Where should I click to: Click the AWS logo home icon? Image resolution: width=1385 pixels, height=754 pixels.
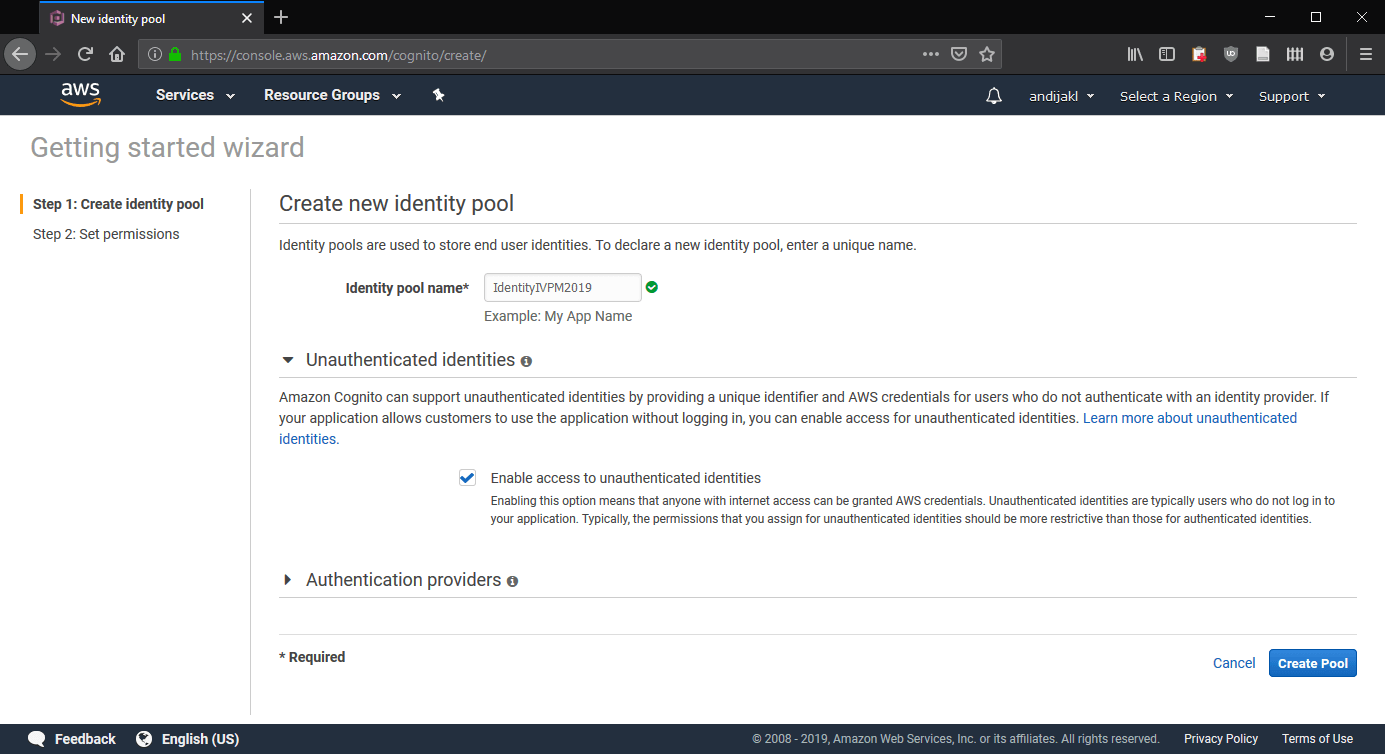pyautogui.click(x=80, y=95)
